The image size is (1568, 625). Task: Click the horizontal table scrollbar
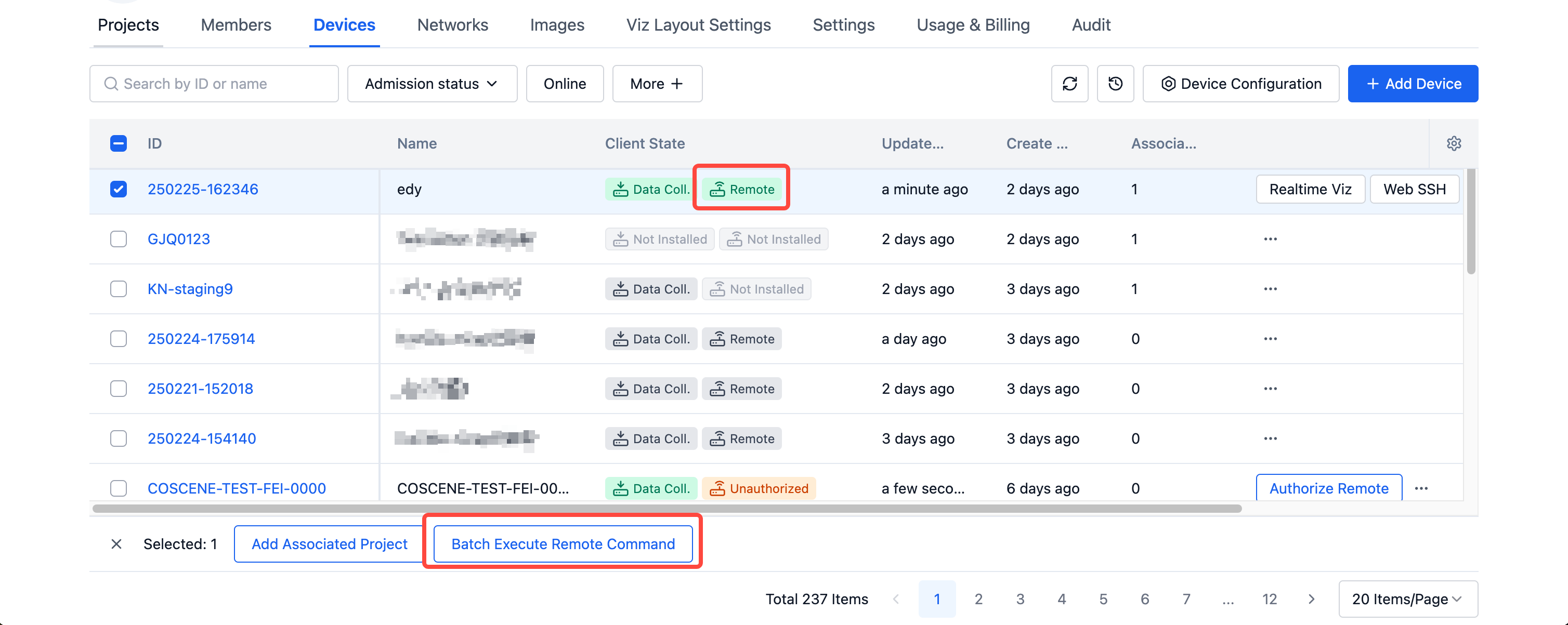667,508
